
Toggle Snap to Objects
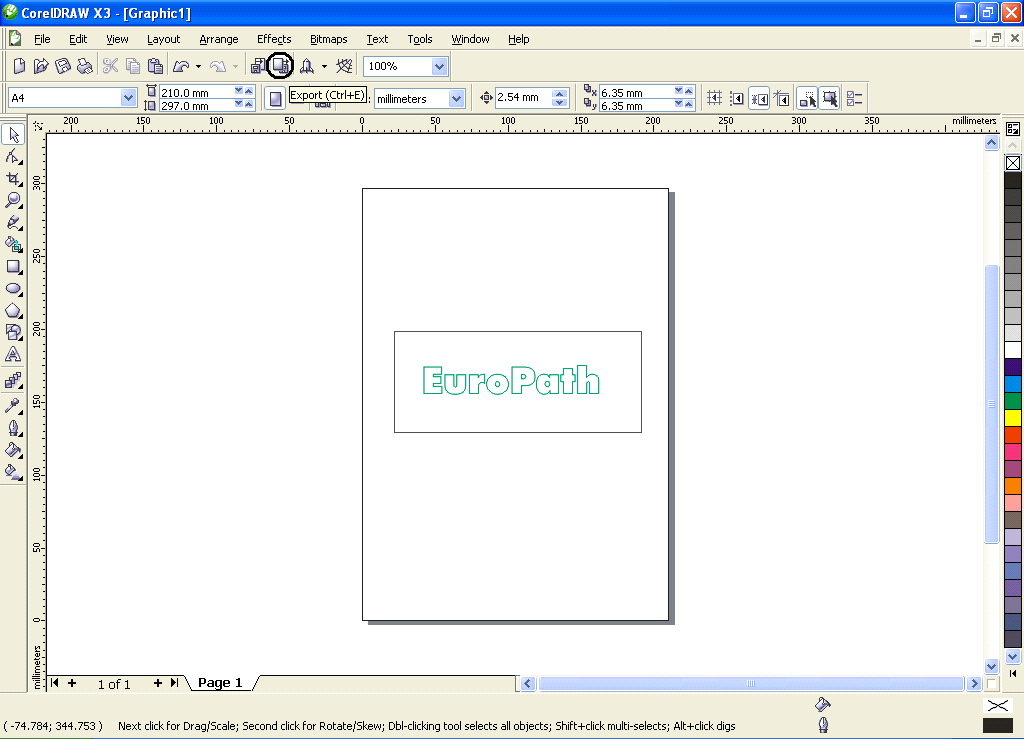[x=759, y=99]
